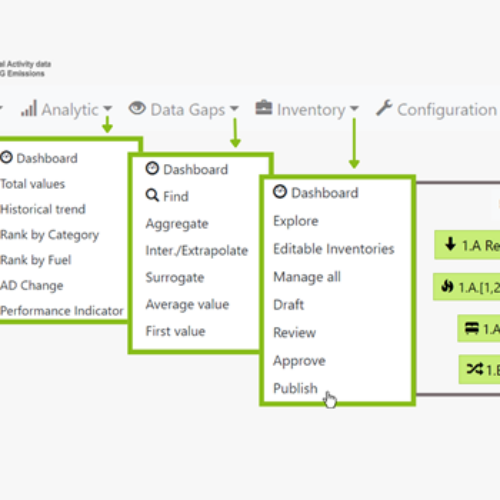The image size is (500, 500).
Task: Click the Data Gaps eye icon
Action: (x=137, y=108)
